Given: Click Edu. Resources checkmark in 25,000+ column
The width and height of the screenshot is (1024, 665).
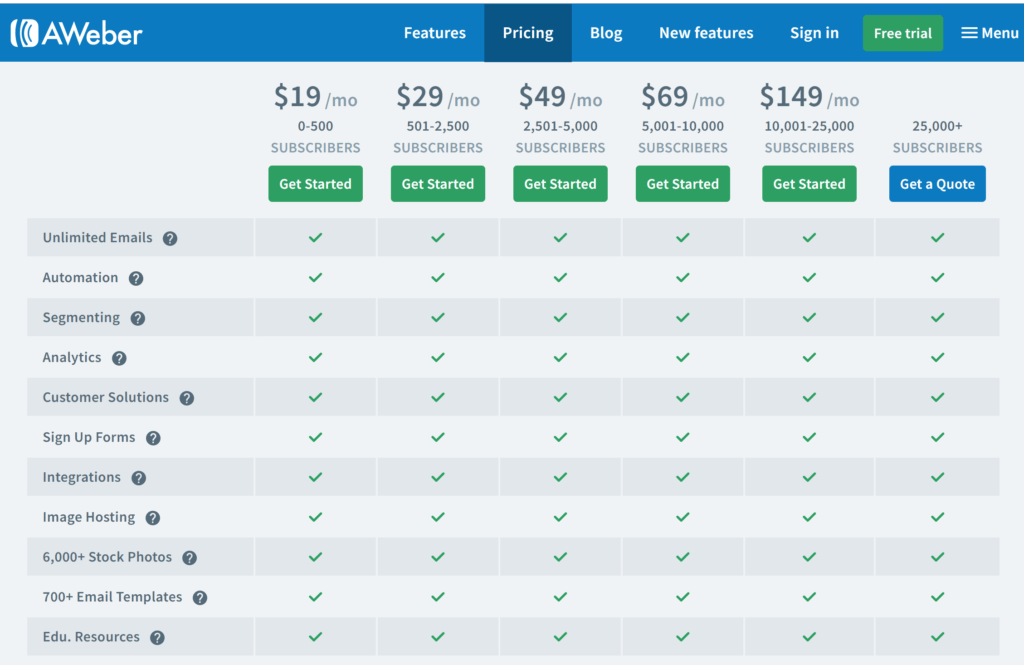Looking at the screenshot, I should (x=937, y=636).
